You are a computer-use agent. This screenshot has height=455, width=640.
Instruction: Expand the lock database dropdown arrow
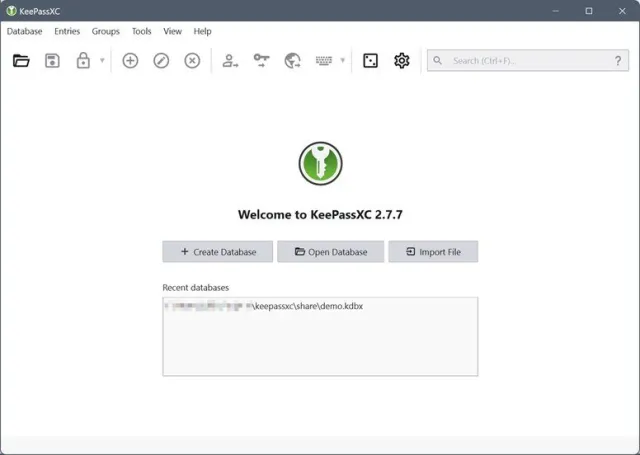point(102,60)
